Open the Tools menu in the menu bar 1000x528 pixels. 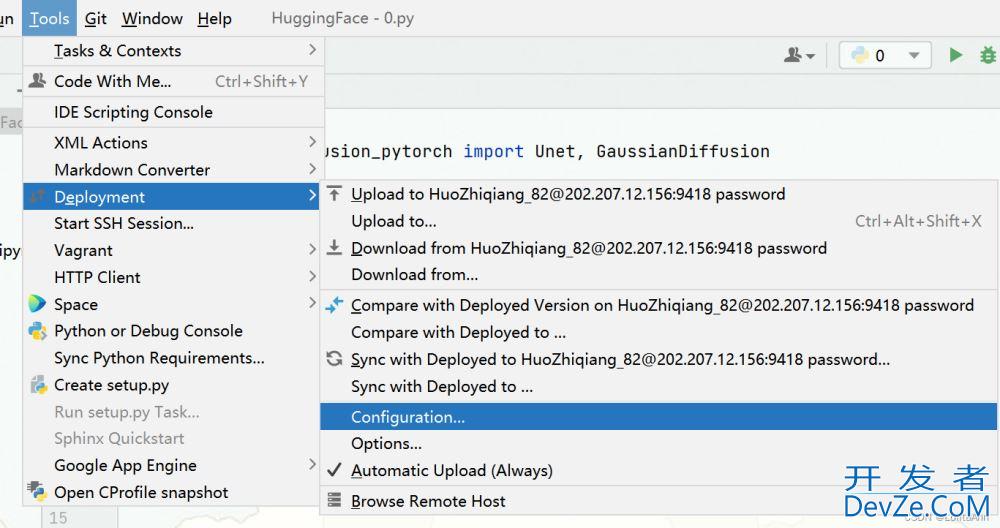pyautogui.click(x=49, y=18)
